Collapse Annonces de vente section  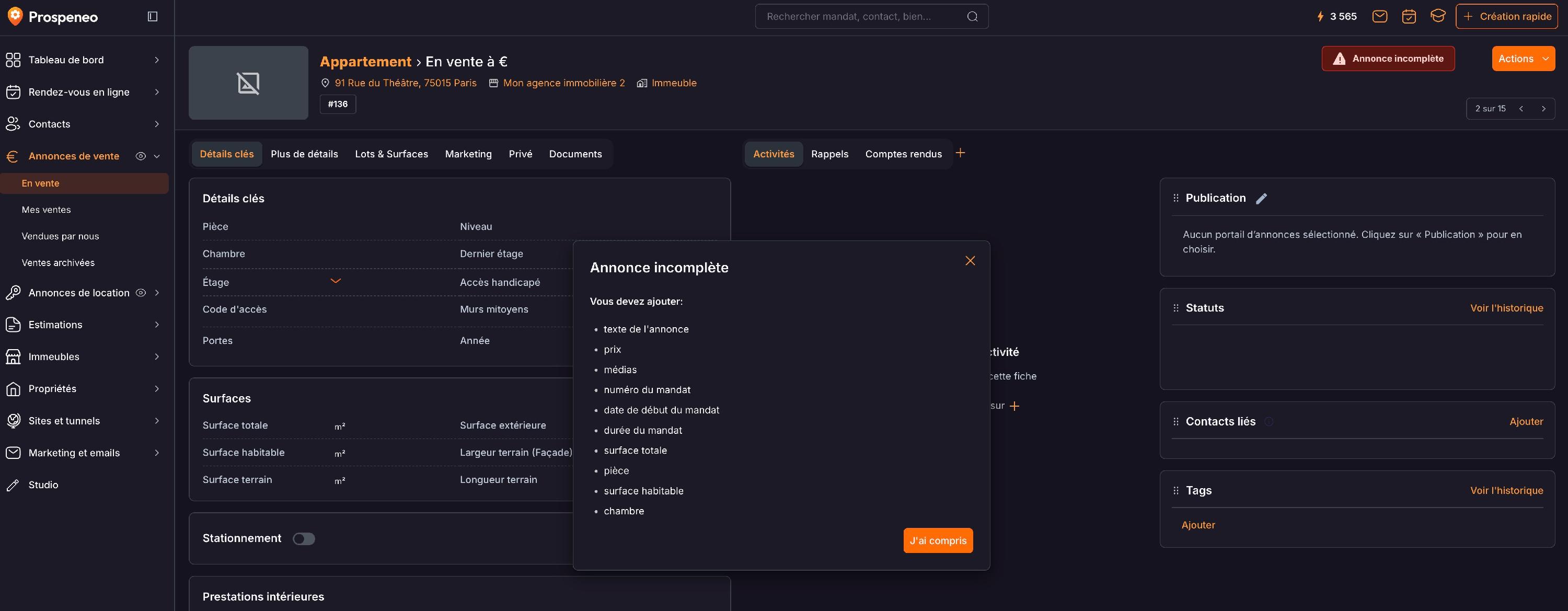[x=157, y=156]
